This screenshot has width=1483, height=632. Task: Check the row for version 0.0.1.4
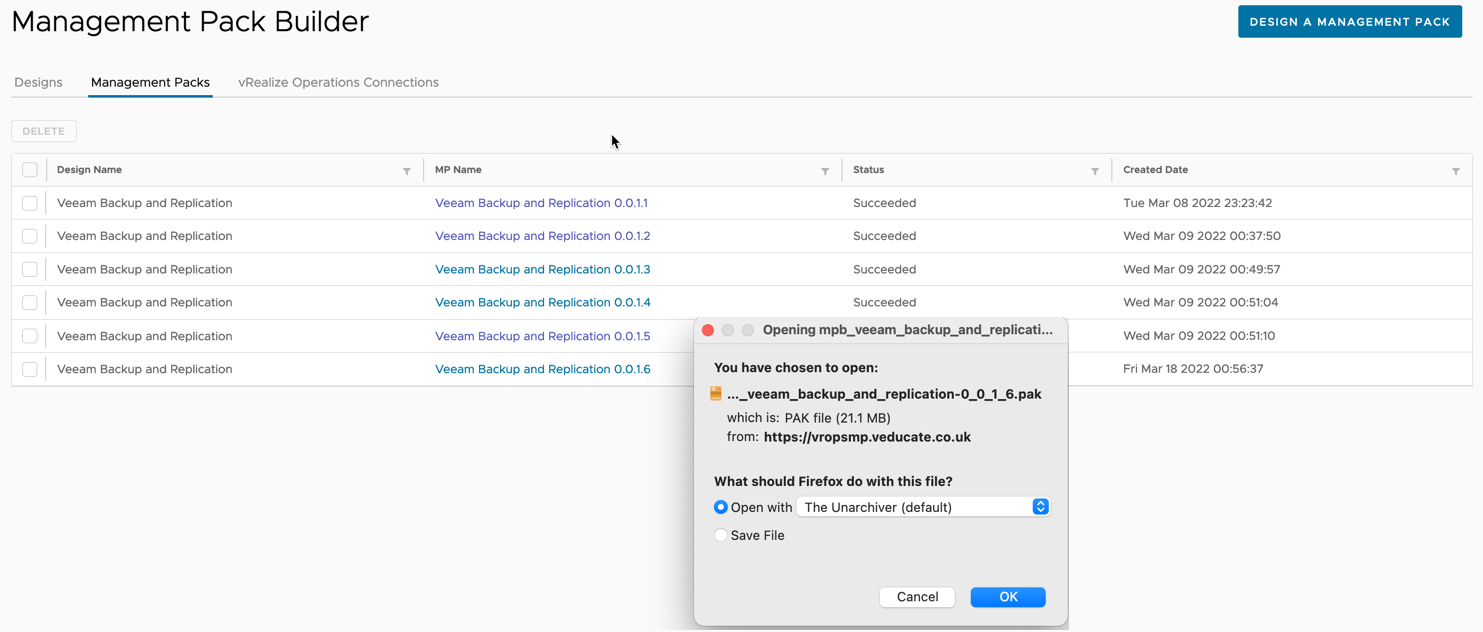click(30, 302)
